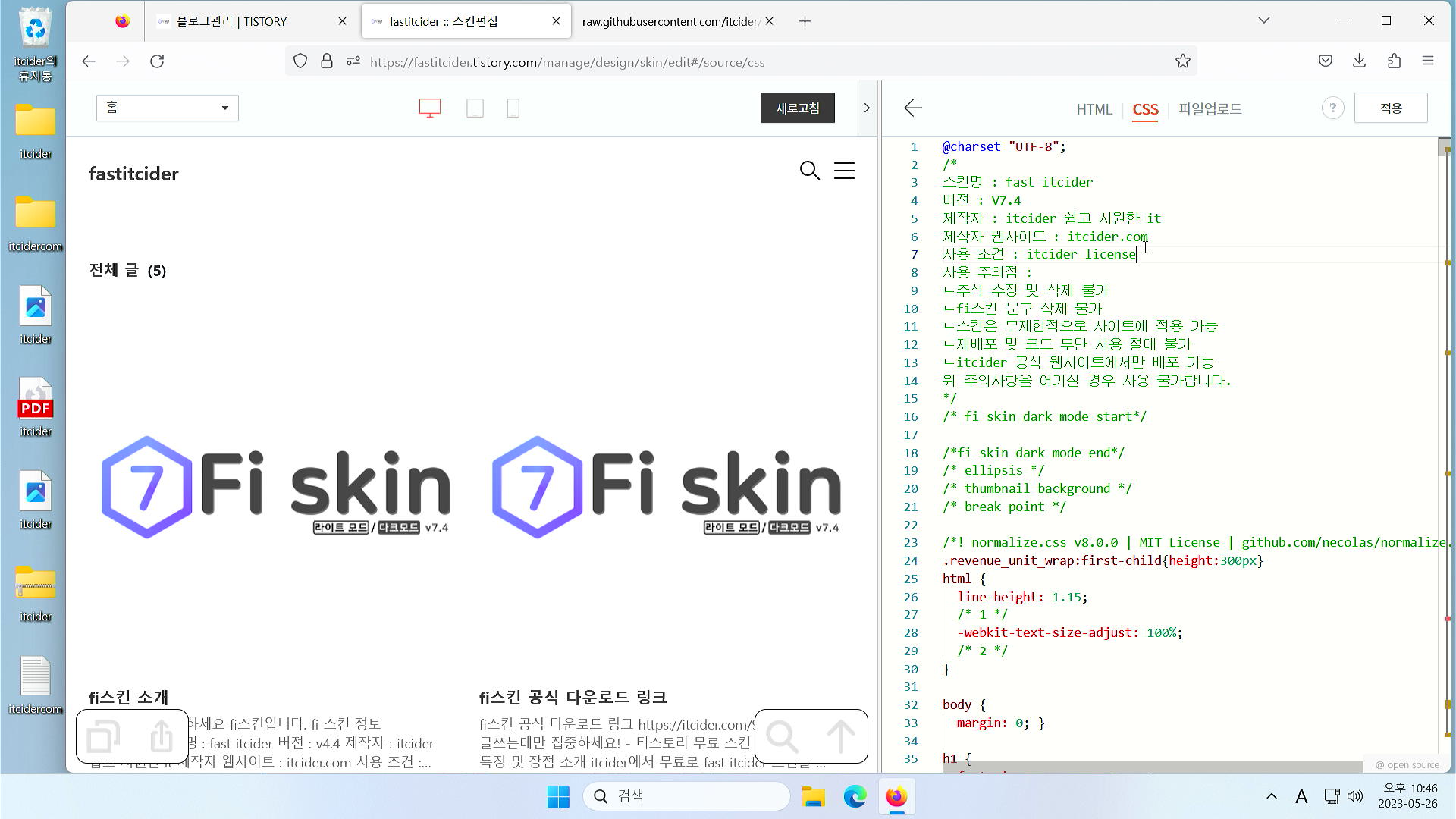
Task: Open the Firefox application menu
Action: (1428, 61)
